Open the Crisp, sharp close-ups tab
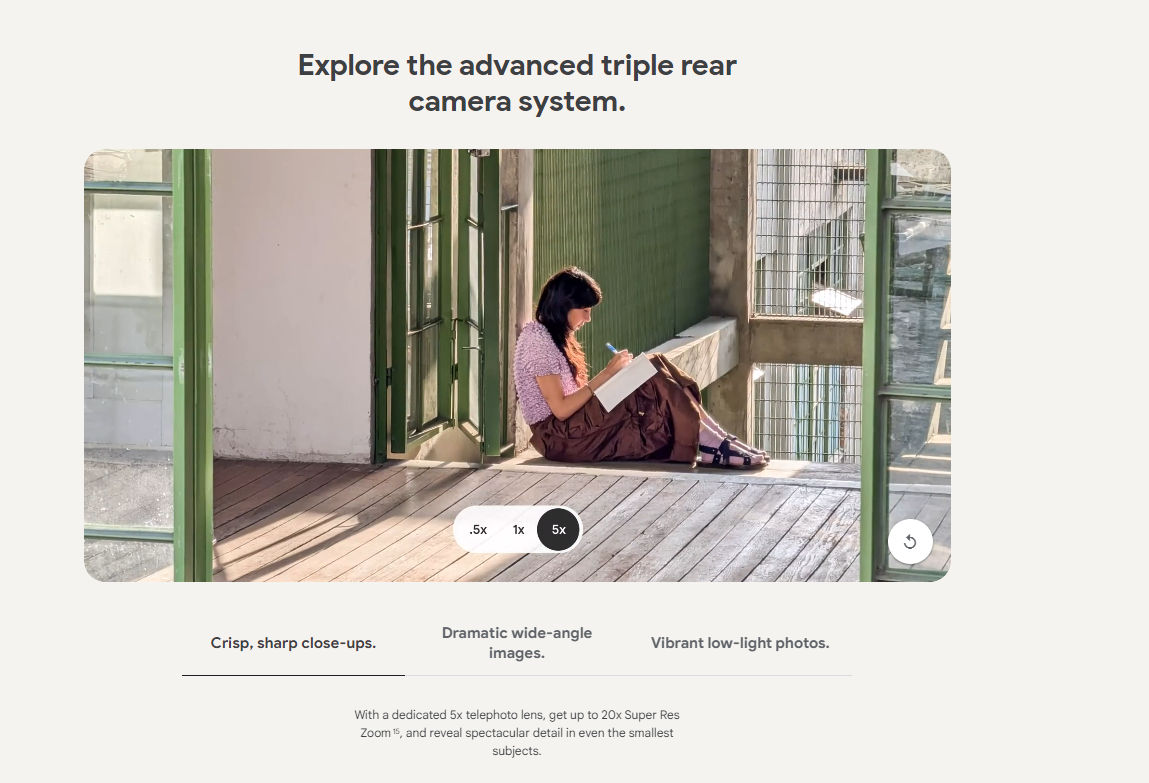Image resolution: width=1149 pixels, height=783 pixels. point(293,643)
